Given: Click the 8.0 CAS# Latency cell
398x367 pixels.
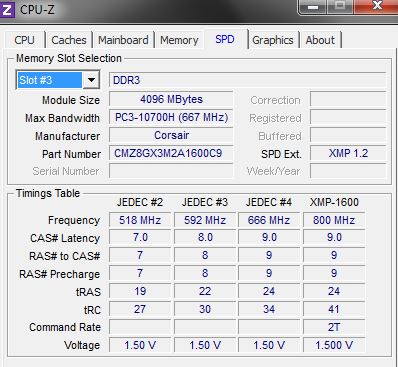Looking at the screenshot, I should (205, 238).
